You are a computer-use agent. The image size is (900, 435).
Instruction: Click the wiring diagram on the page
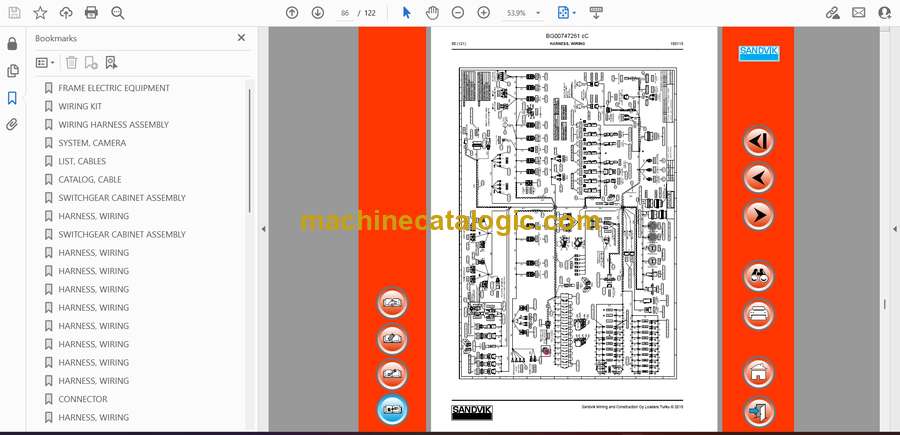coord(568,223)
